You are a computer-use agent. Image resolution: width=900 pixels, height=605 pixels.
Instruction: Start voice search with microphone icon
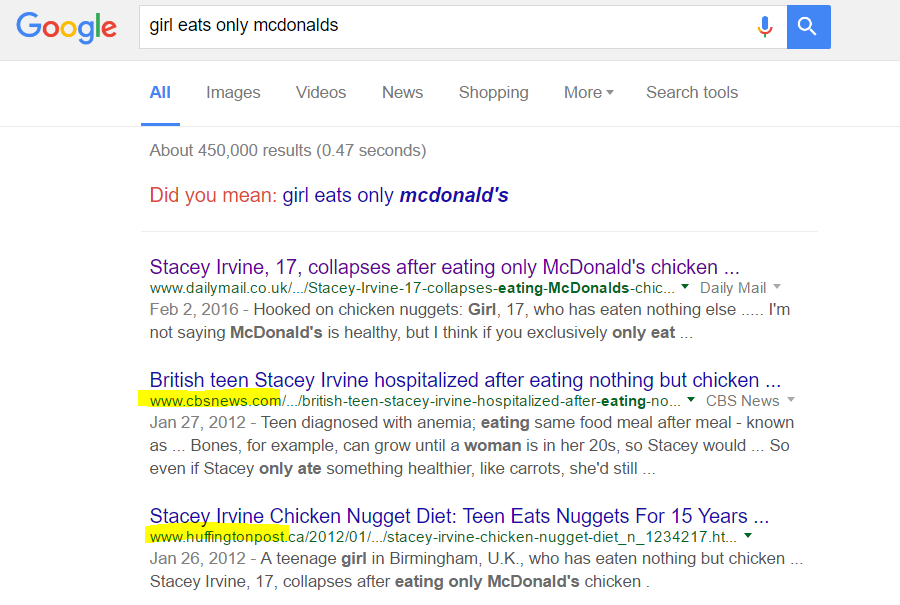pos(765,26)
